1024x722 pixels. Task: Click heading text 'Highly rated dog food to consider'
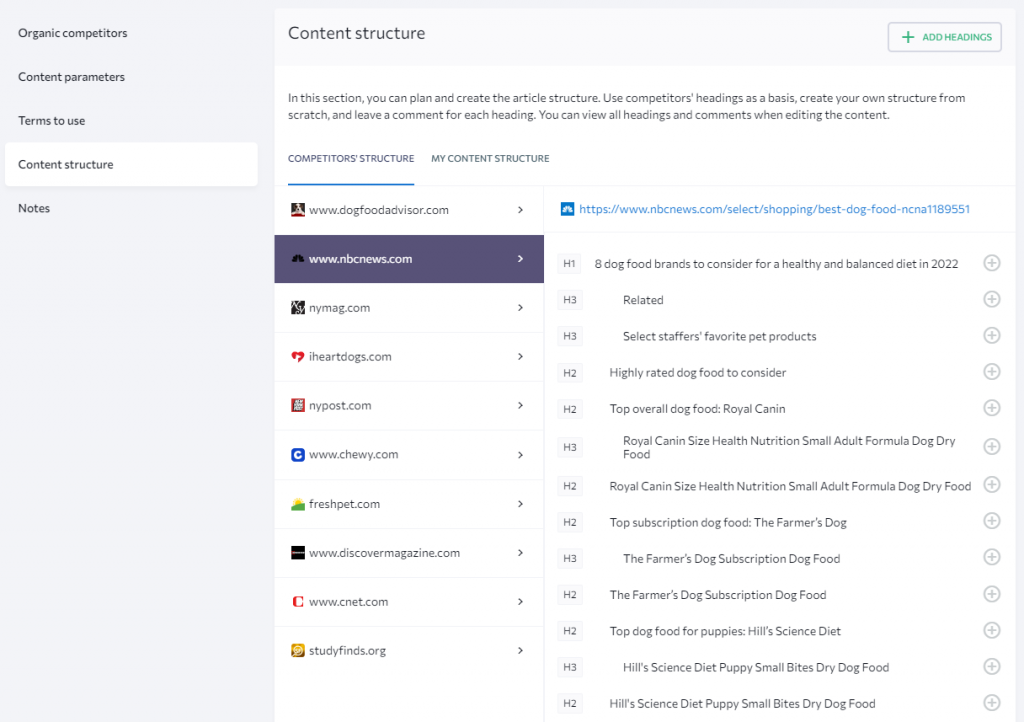point(697,372)
